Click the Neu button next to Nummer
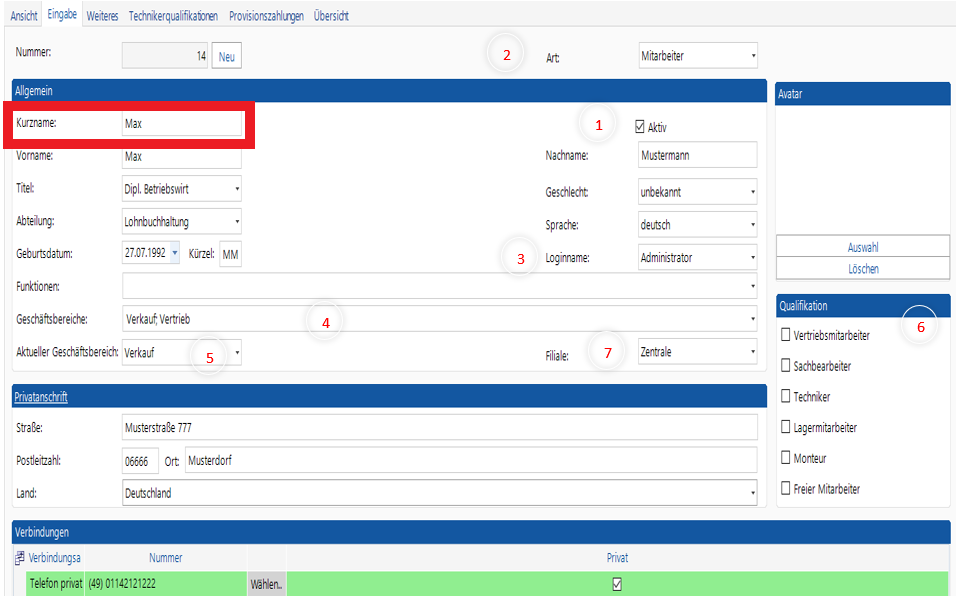The width and height of the screenshot is (957, 597). point(227,56)
